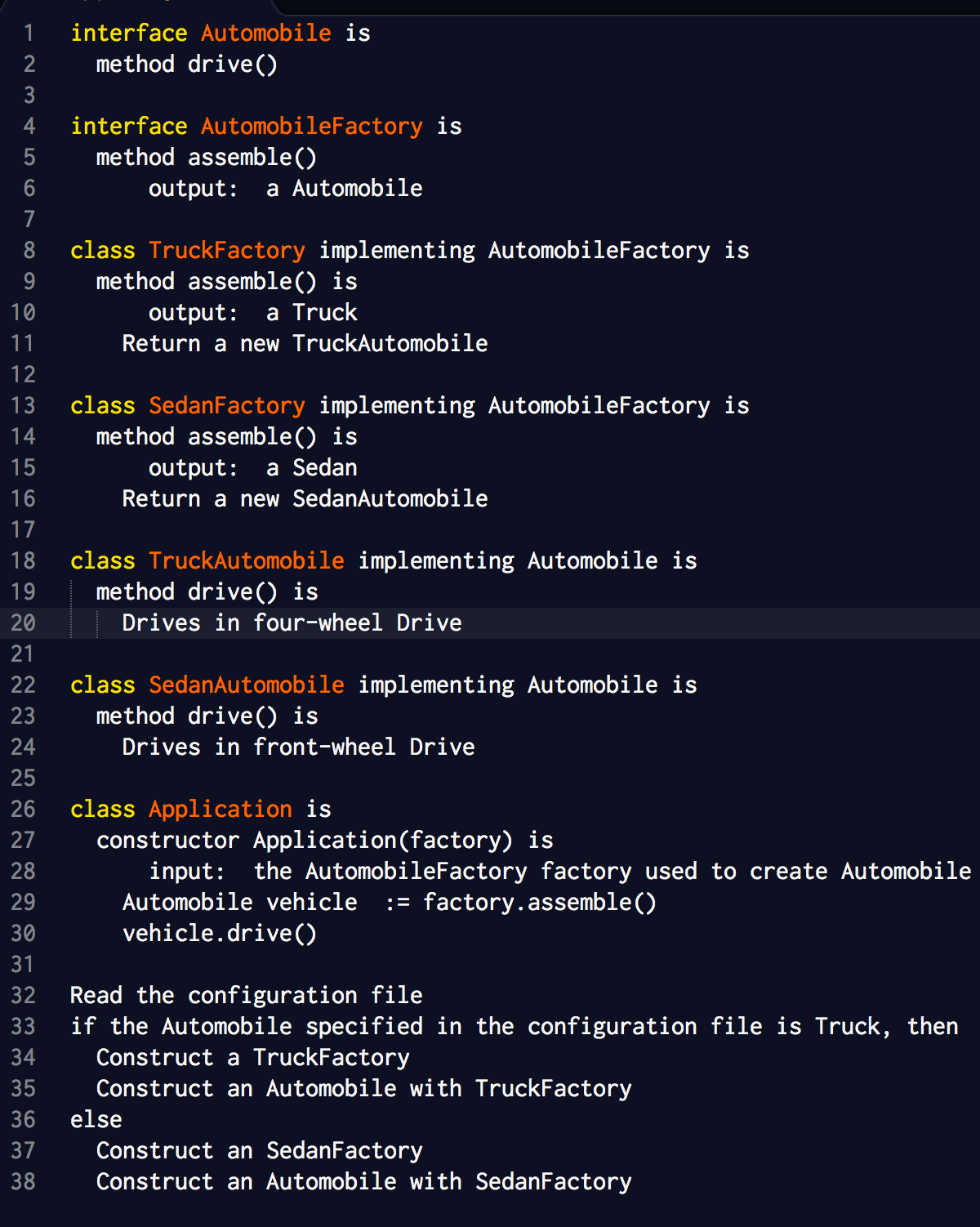
Task: Click the Application class name
Action: pos(220,808)
